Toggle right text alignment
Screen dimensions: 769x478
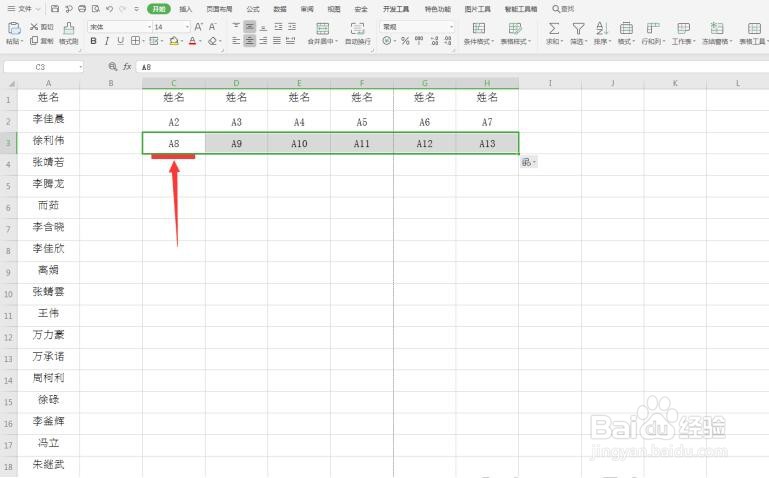[263, 41]
